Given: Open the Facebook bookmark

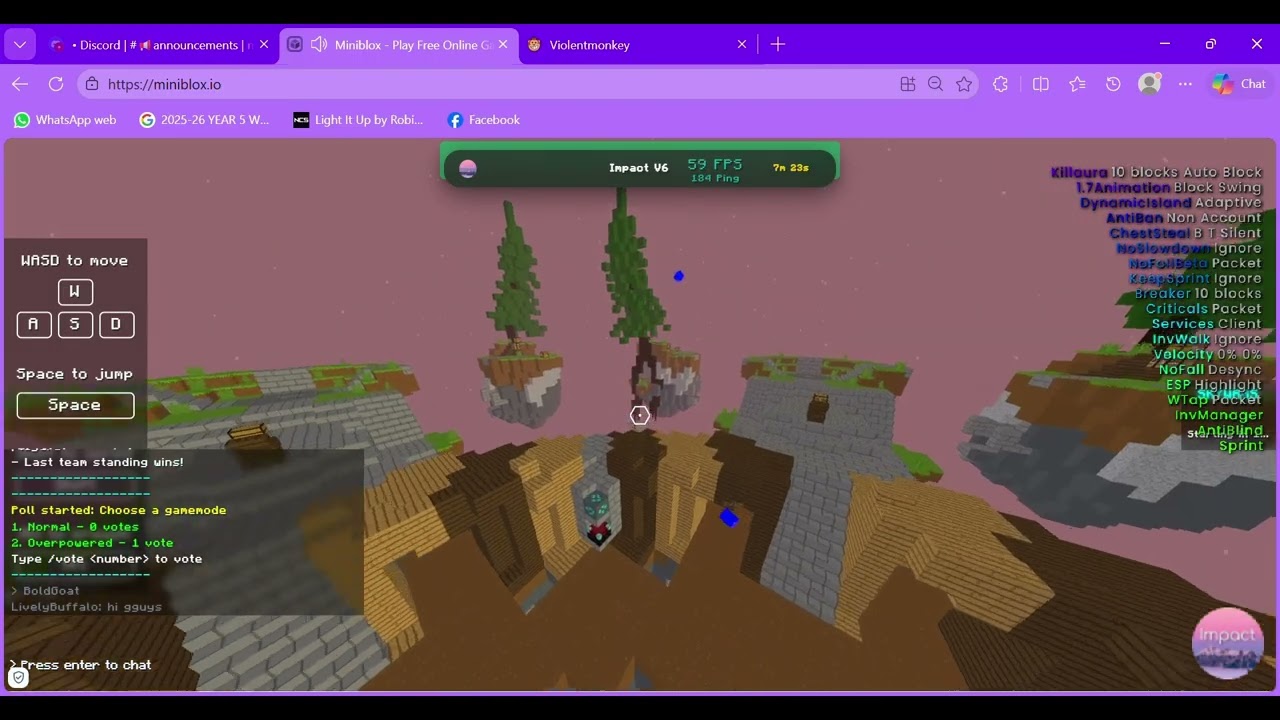Looking at the screenshot, I should [484, 120].
